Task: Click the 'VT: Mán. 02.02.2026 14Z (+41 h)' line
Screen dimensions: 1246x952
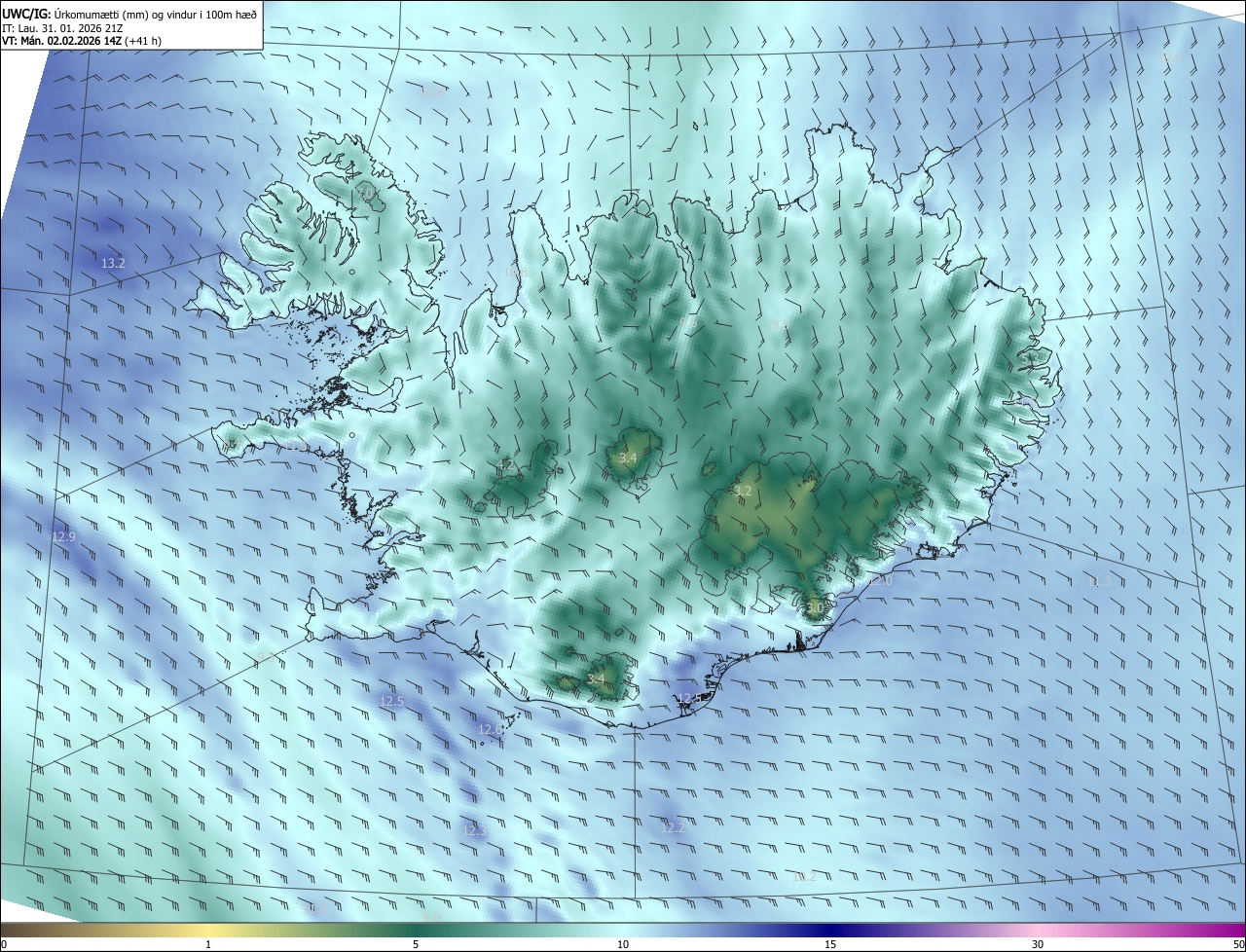Action: coord(84,41)
